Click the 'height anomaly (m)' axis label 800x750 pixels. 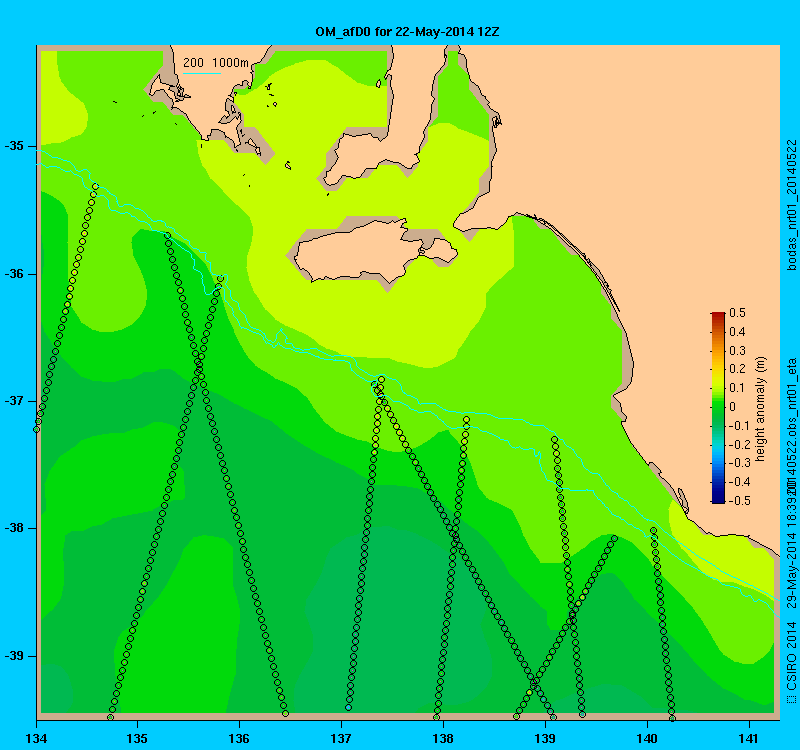[x=761, y=409]
